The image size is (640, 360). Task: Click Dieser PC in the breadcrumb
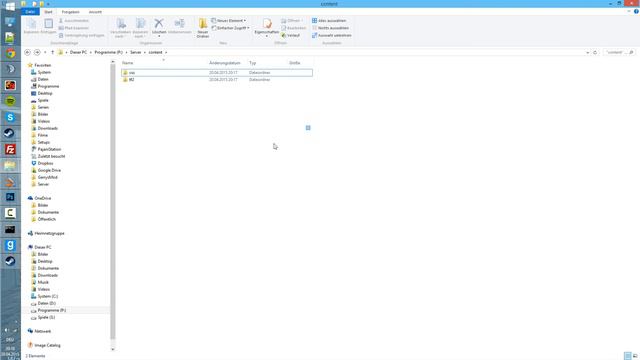tap(78, 52)
